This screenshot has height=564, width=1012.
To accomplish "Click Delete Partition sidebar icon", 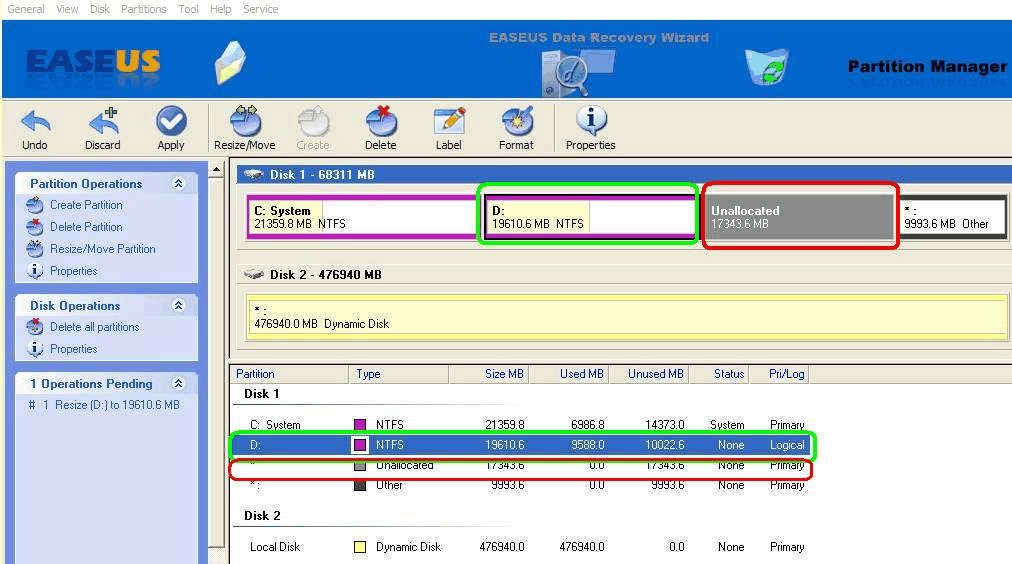I will (x=35, y=227).
